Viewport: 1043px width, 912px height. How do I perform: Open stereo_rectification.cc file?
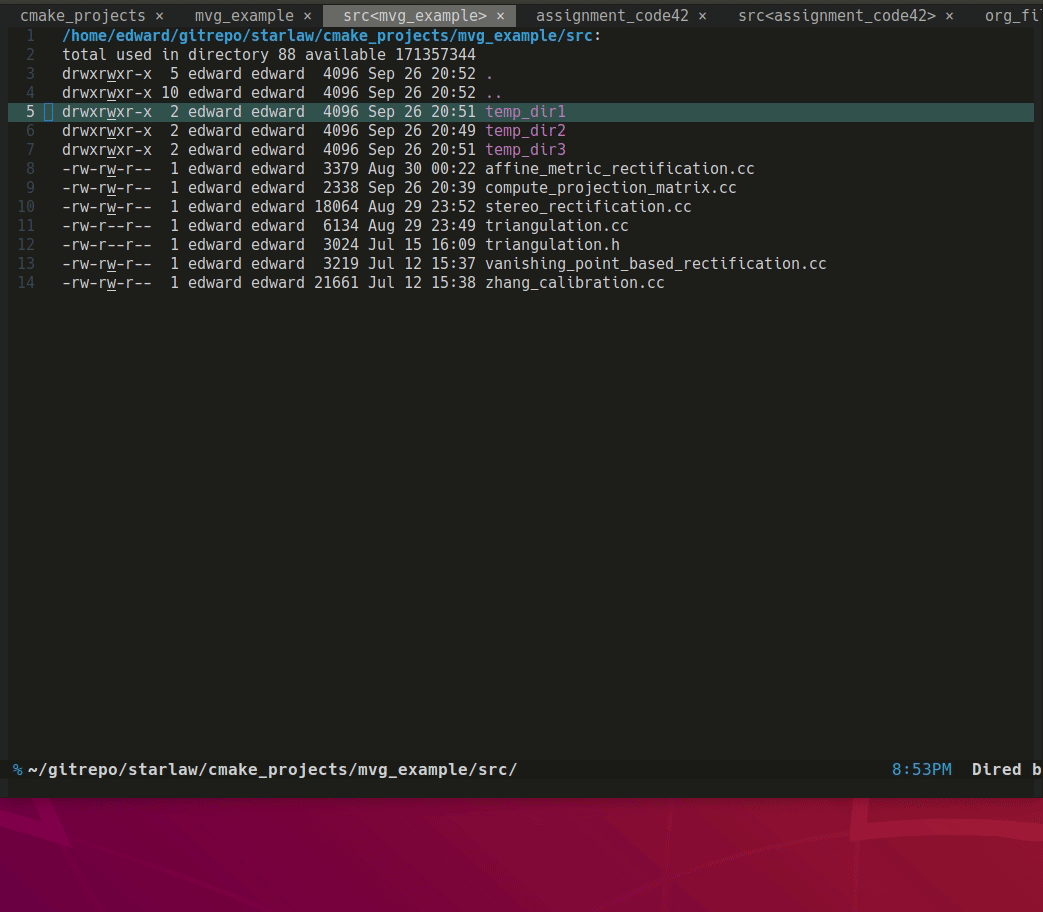[x=588, y=207]
